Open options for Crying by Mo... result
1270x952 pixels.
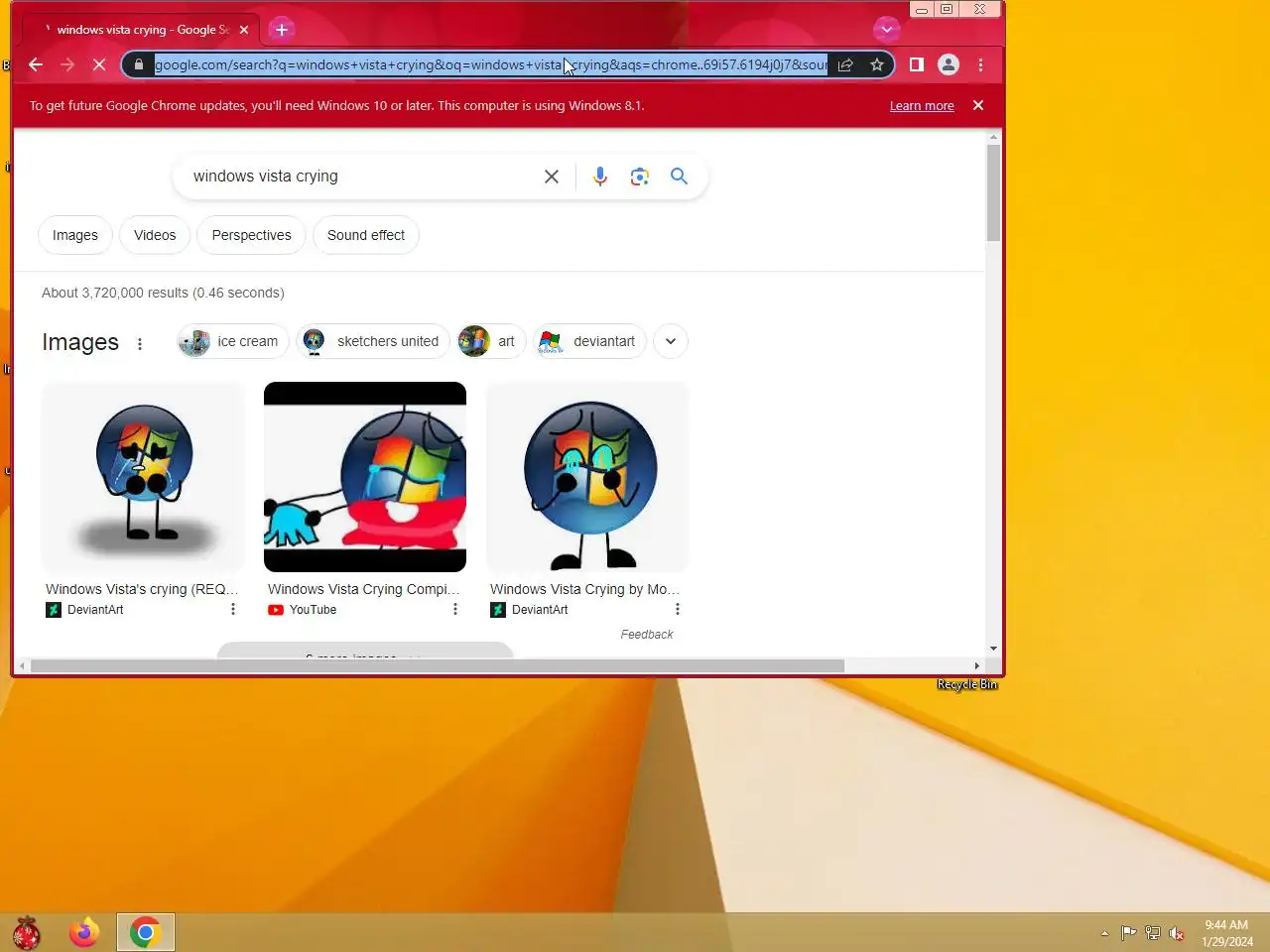click(678, 609)
